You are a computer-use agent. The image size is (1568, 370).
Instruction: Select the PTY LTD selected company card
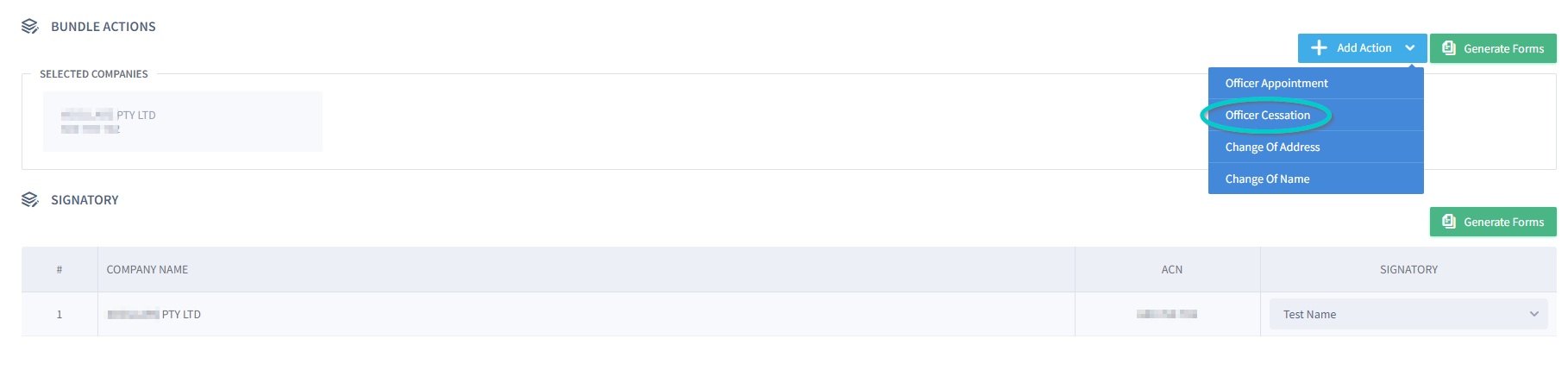(x=182, y=122)
